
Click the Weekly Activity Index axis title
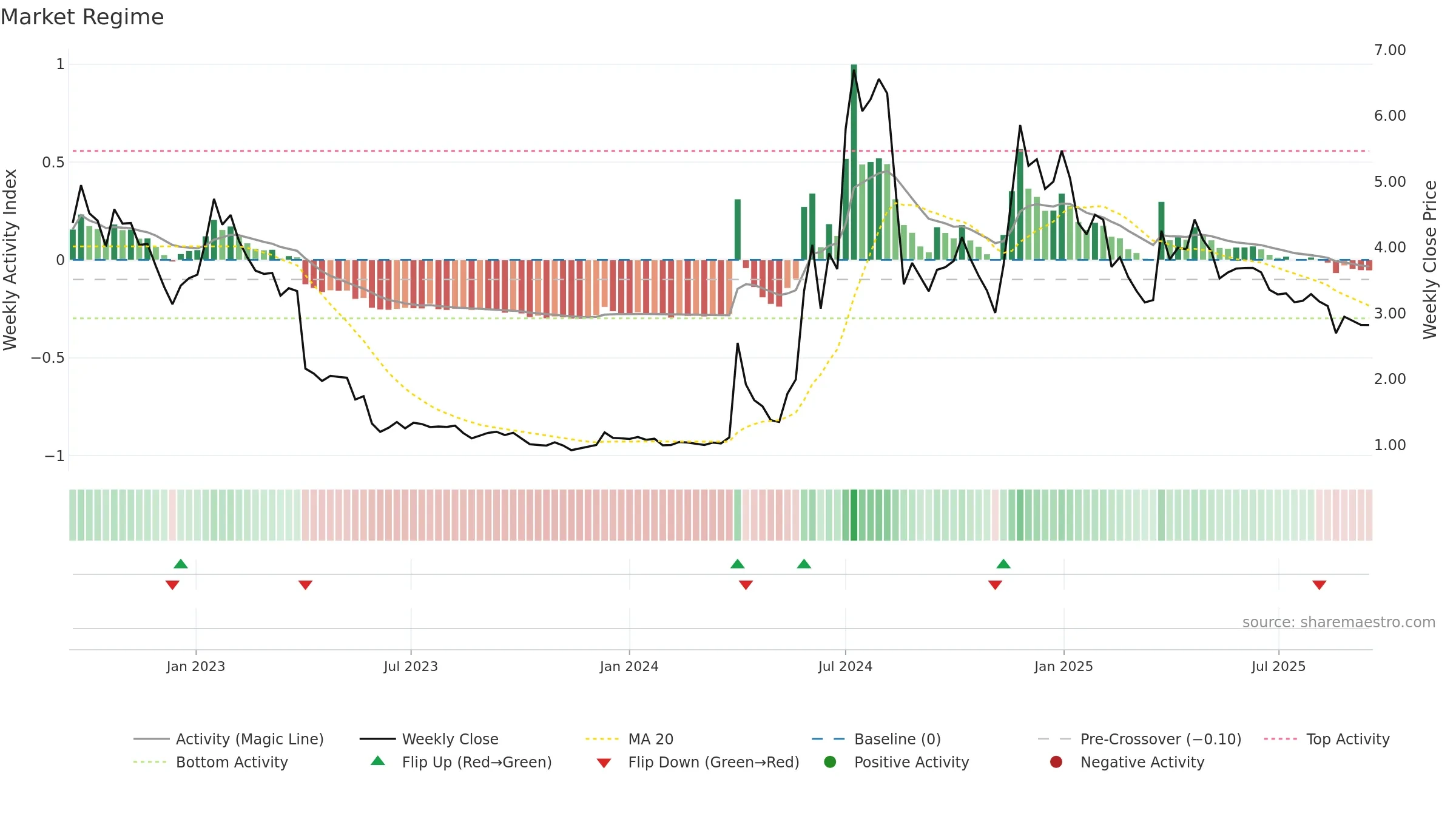tap(10, 260)
